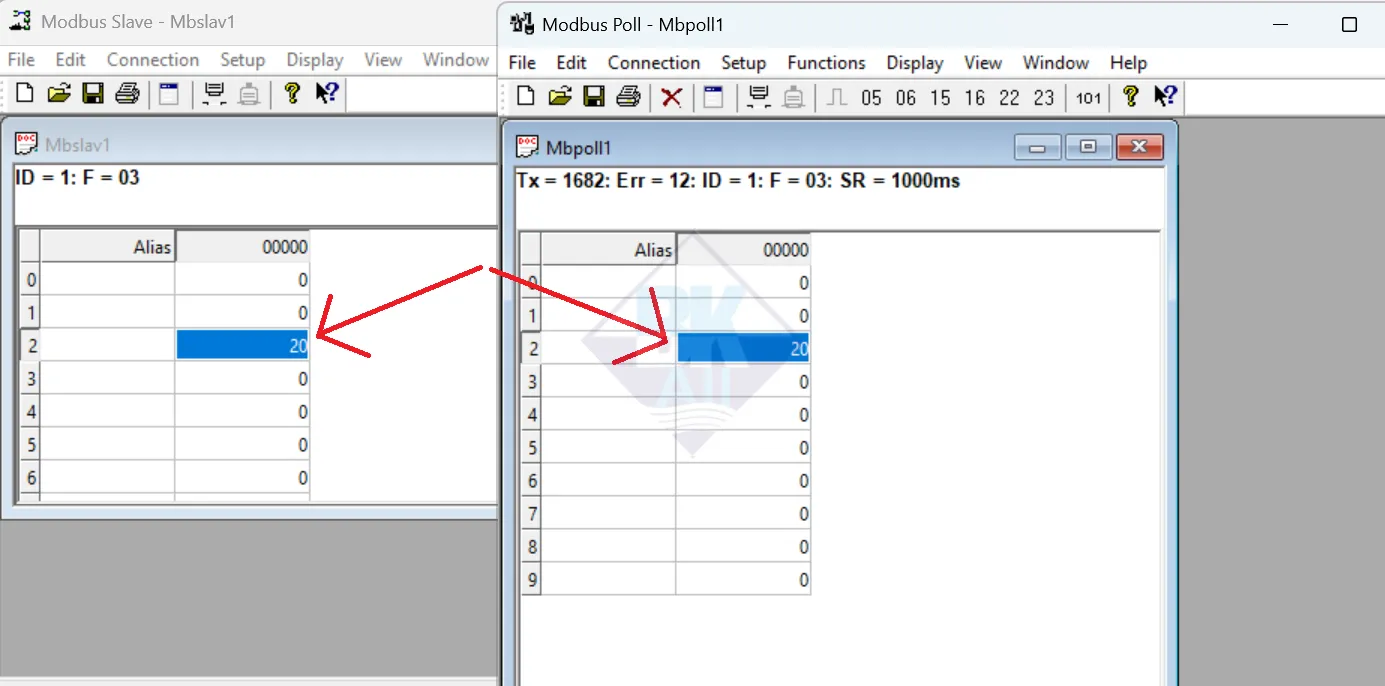Open Help menu in Modbus Poll
This screenshot has width=1385, height=686.
pyautogui.click(x=1128, y=63)
